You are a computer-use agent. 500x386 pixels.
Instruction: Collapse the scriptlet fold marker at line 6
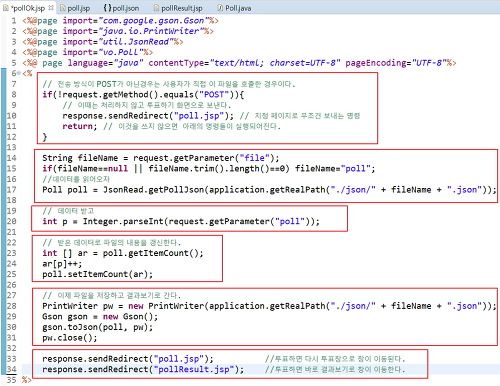tap(19, 73)
